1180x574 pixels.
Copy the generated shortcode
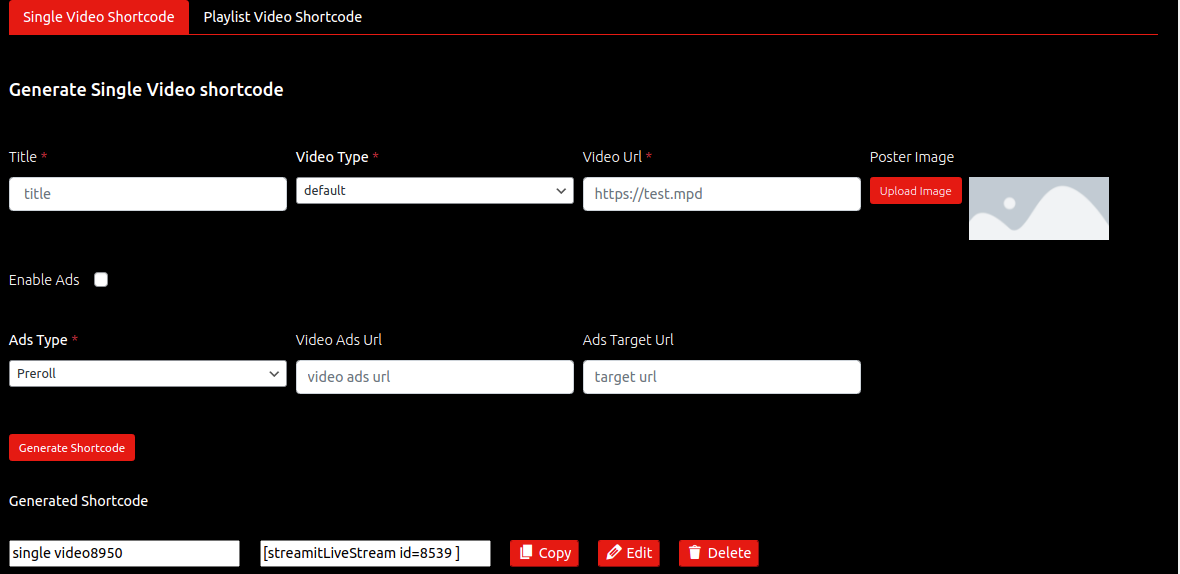click(x=544, y=553)
